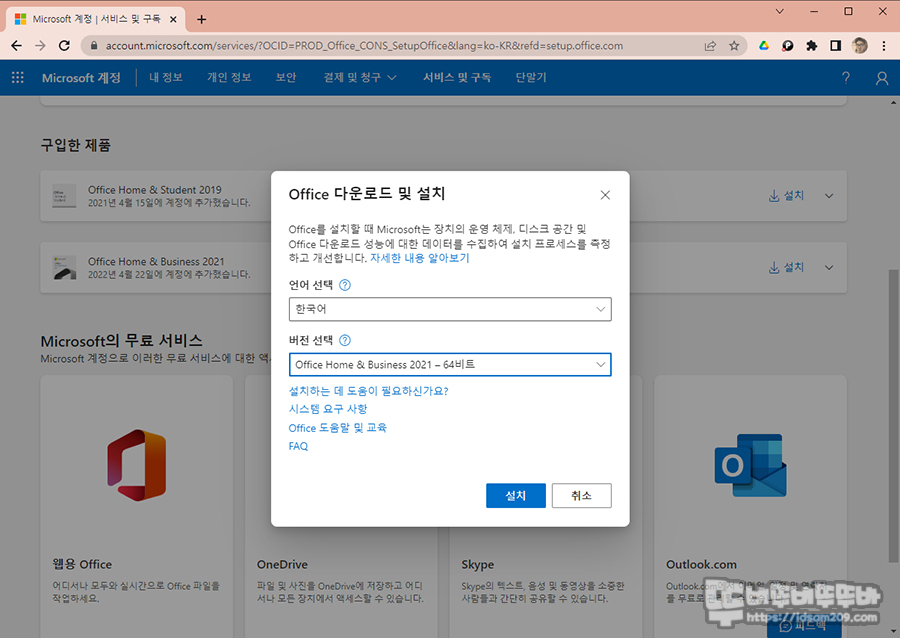Click the dark circular extension icon
The width and height of the screenshot is (900, 638).
click(788, 46)
